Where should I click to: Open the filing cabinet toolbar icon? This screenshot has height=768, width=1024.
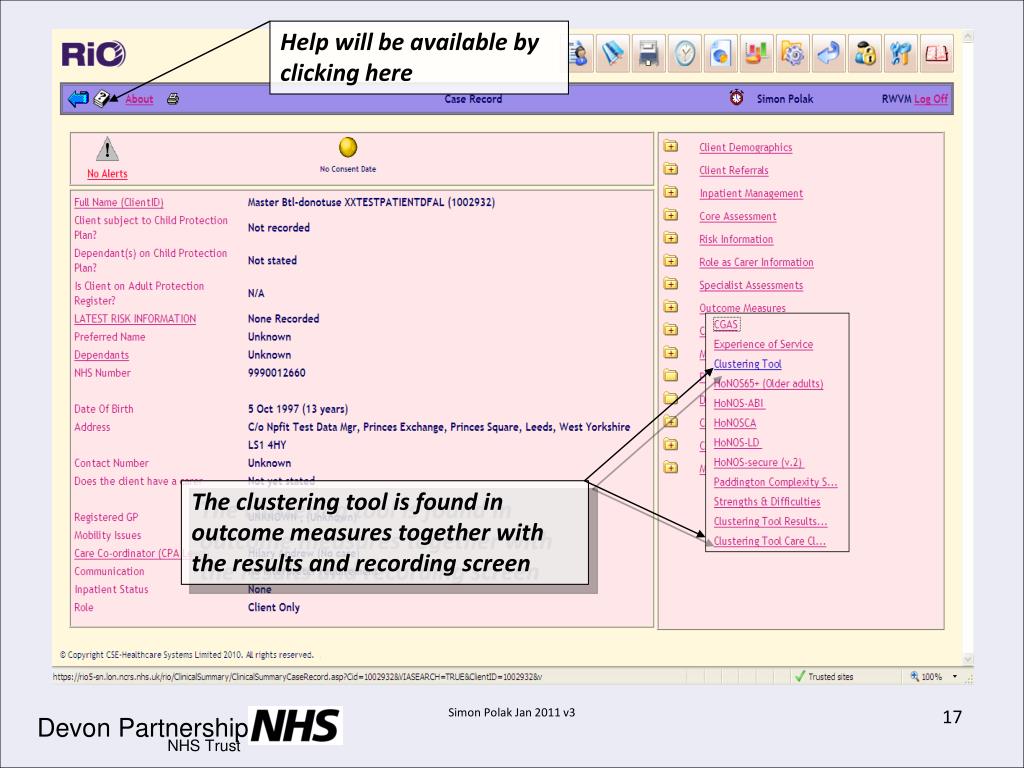648,54
